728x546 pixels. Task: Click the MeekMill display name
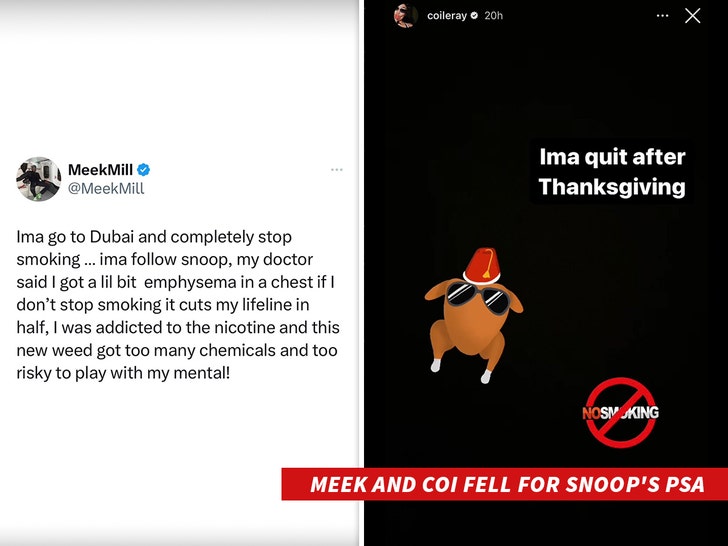click(100, 170)
